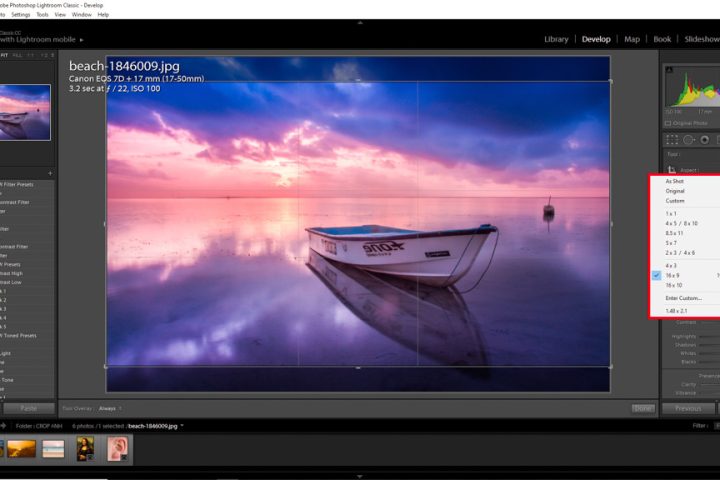This screenshot has width=720, height=480.
Task: Select the Red Eye Correction tool icon
Action: tap(704, 140)
